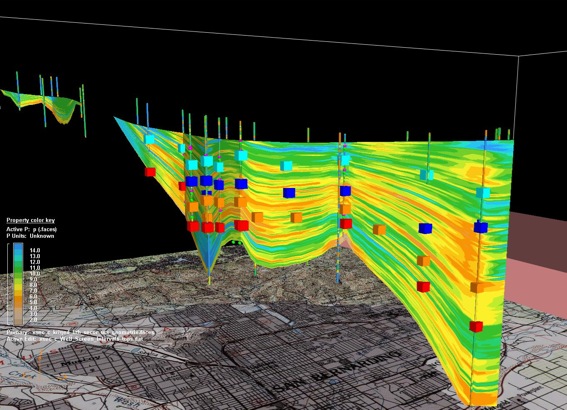The height and width of the screenshot is (410, 567).
Task: Click the Property color key heading
Action: (x=31, y=220)
